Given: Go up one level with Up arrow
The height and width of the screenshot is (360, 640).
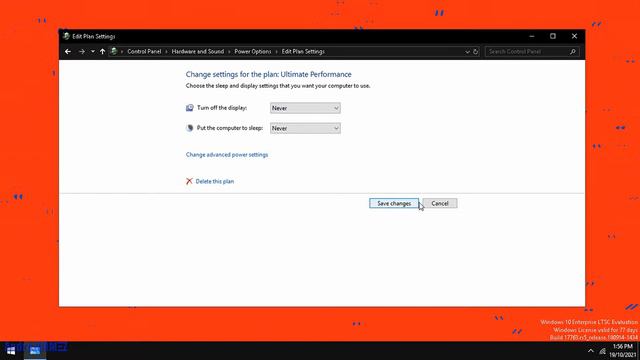Looking at the screenshot, I should point(102,51).
